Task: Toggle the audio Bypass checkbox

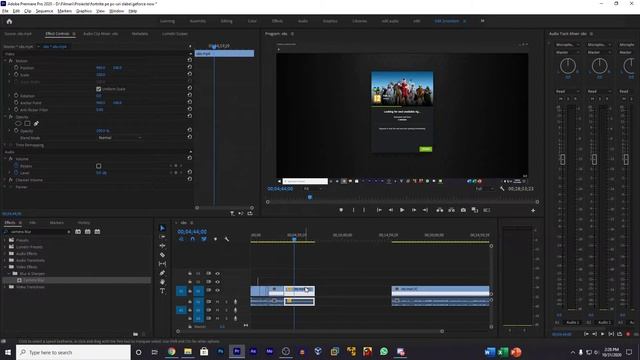Action: pyautogui.click(x=98, y=166)
